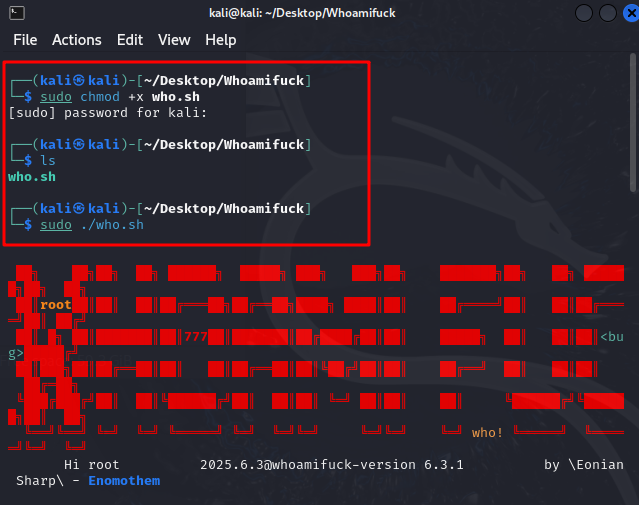Click the '777' text in the banner
Image resolution: width=639 pixels, height=505 pixels.
coord(195,336)
